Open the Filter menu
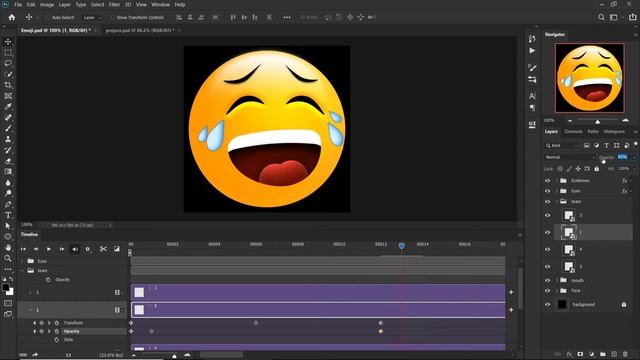The image size is (640, 360). (114, 4)
